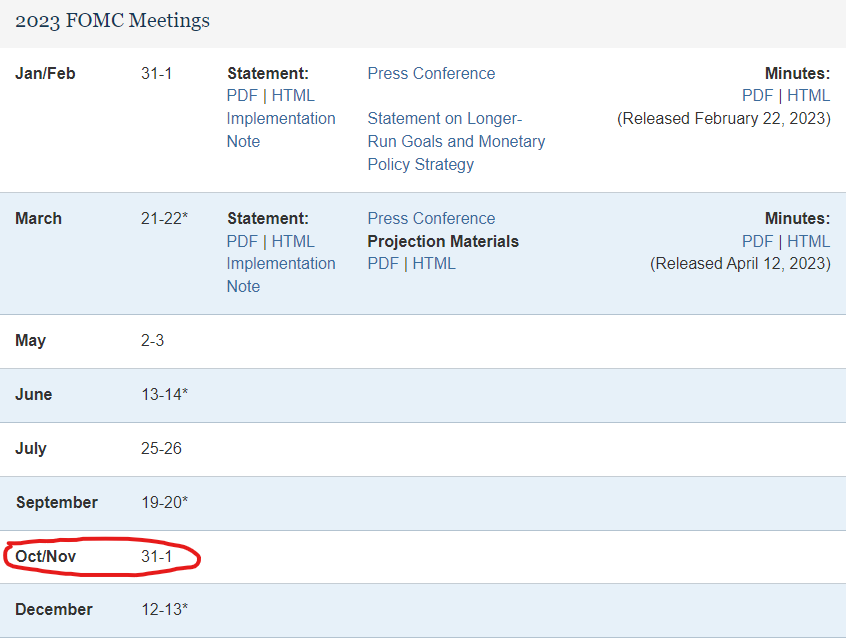846x638 pixels.
Task: Select the September month label
Action: tap(57, 503)
